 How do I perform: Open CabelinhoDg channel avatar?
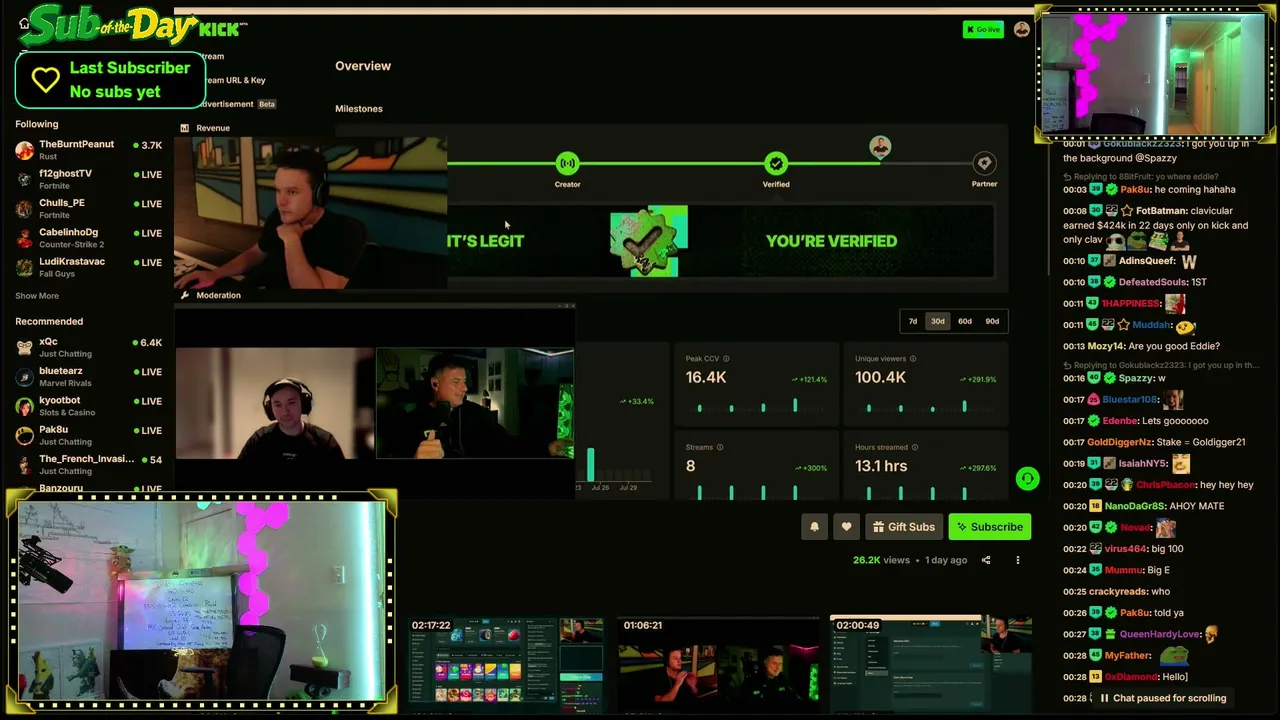24,238
